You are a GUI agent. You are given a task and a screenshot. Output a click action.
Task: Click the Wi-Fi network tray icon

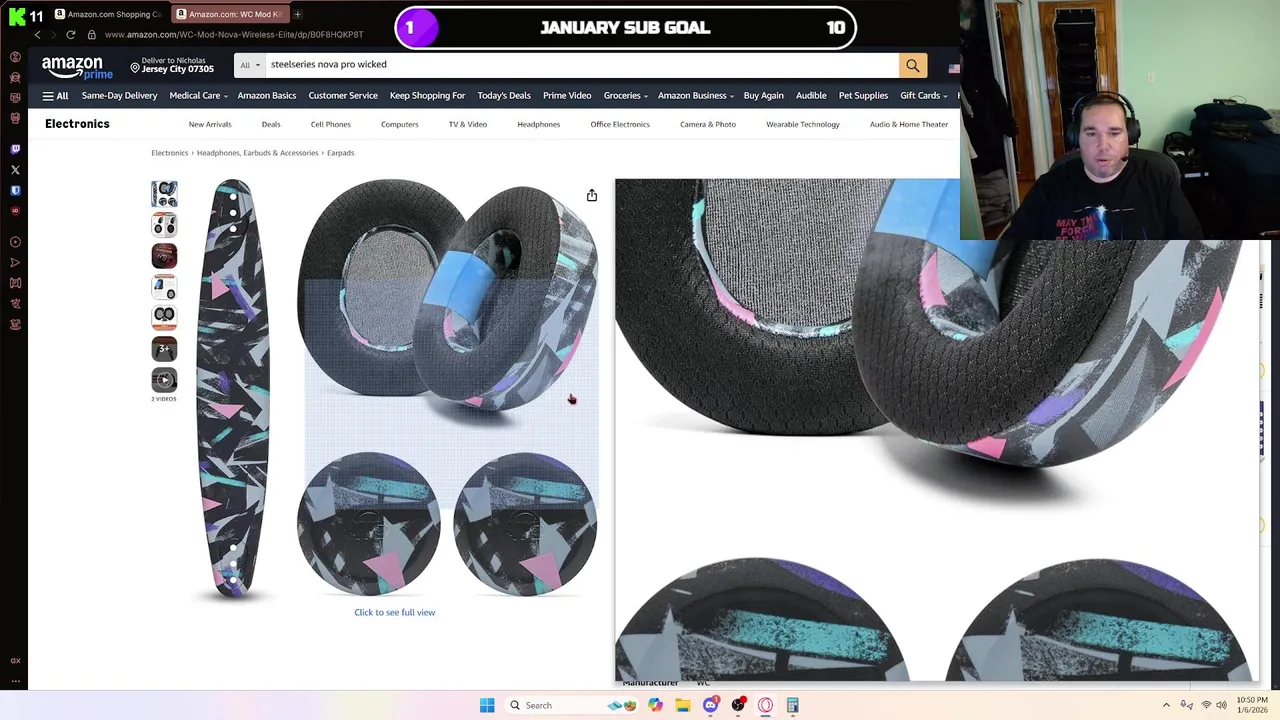[1206, 705]
